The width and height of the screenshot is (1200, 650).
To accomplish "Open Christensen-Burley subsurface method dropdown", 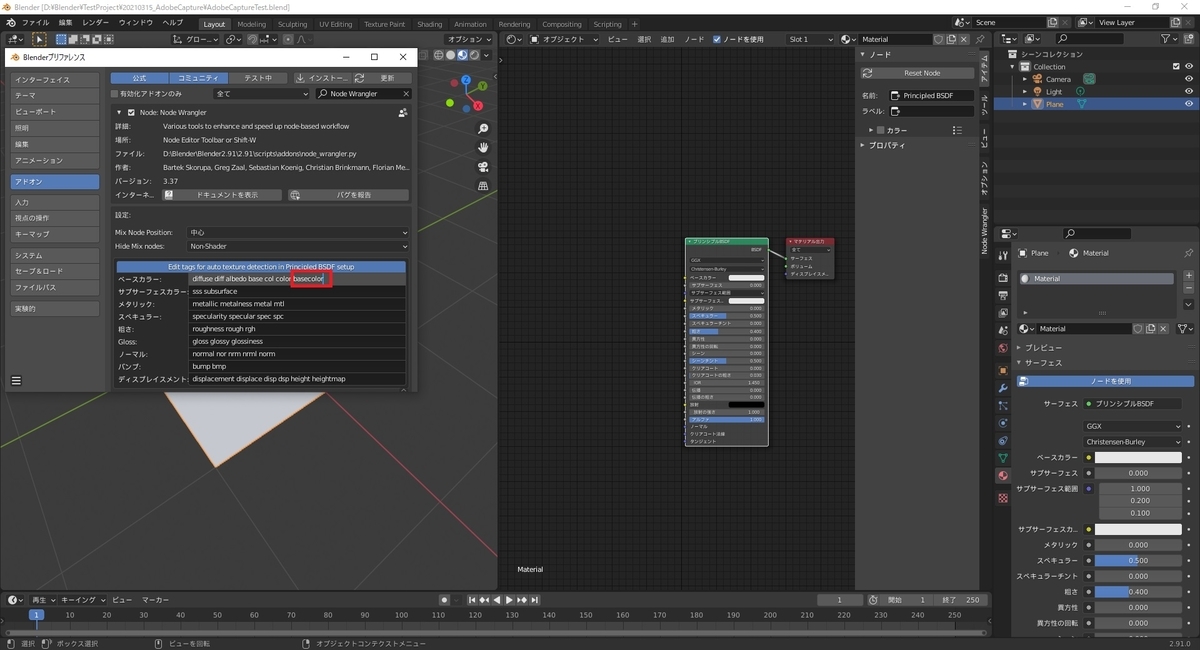I will tap(1132, 441).
